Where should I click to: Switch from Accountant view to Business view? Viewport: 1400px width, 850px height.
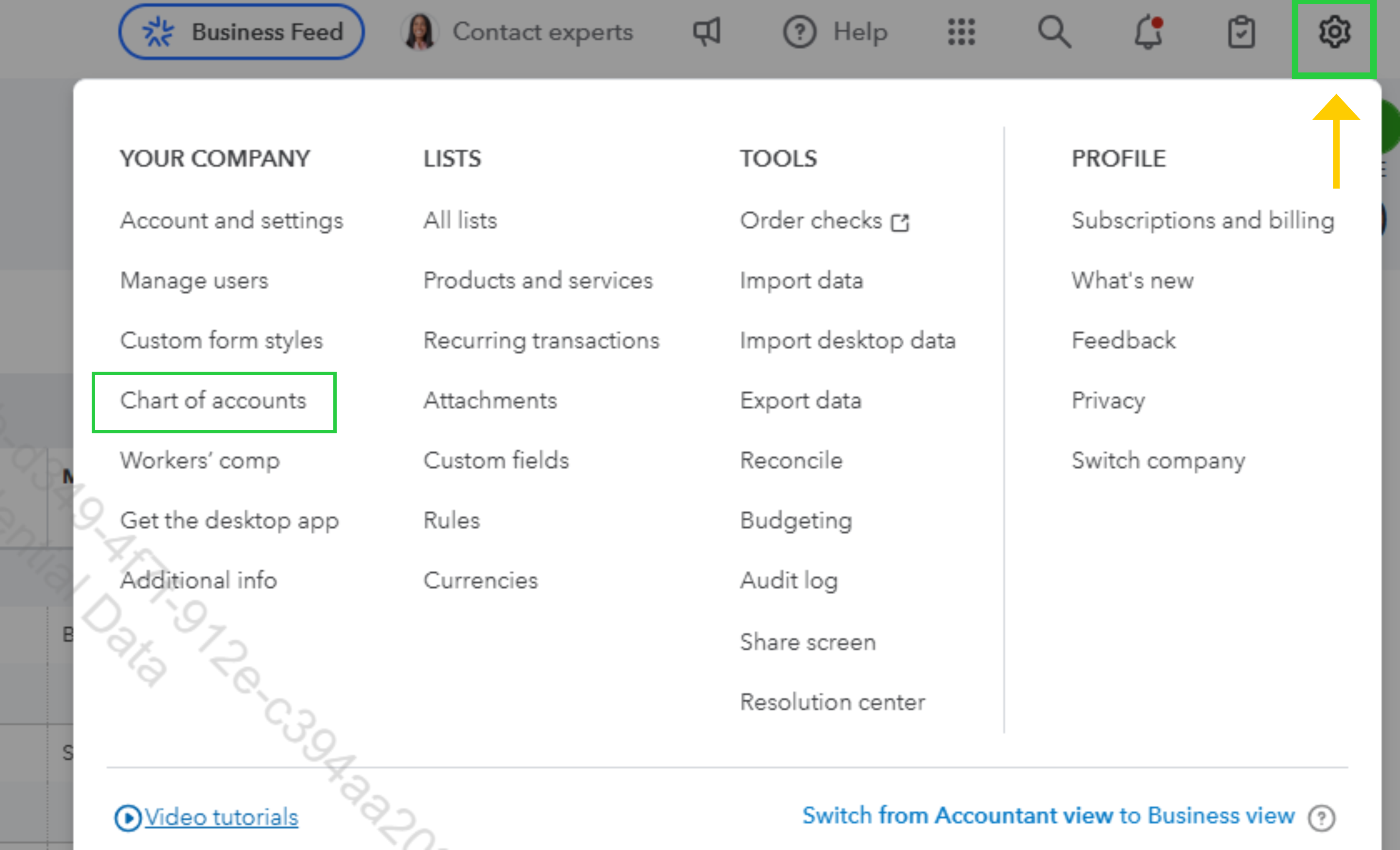coord(1048,816)
